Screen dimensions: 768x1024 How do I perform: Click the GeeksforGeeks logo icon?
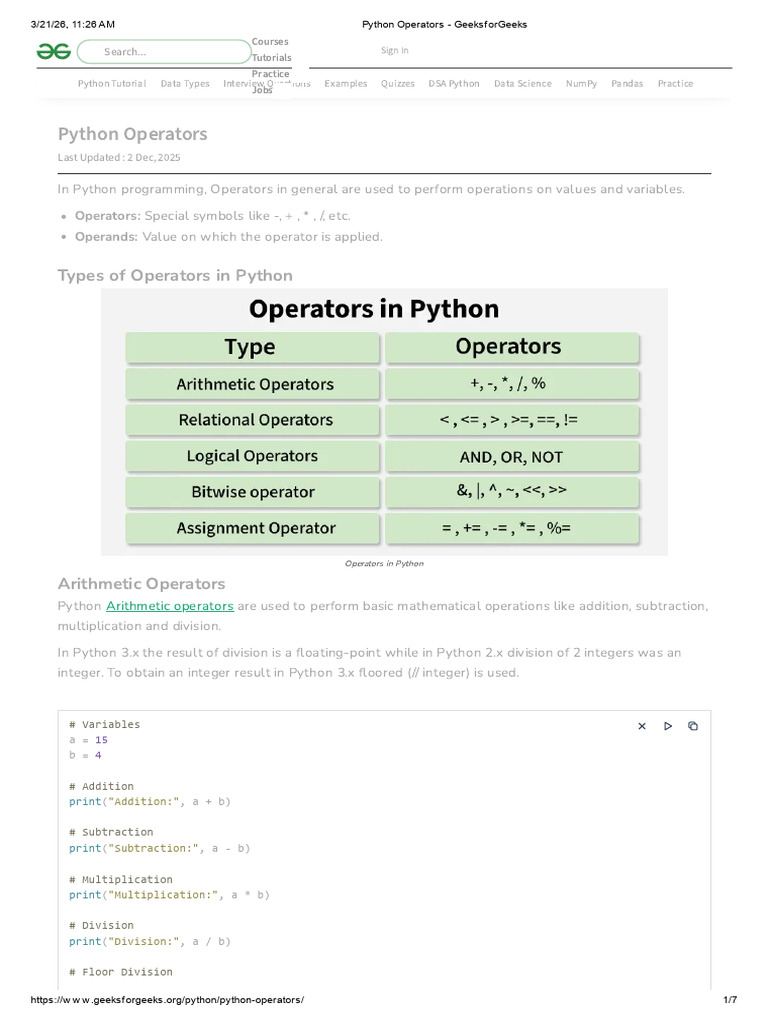[54, 51]
